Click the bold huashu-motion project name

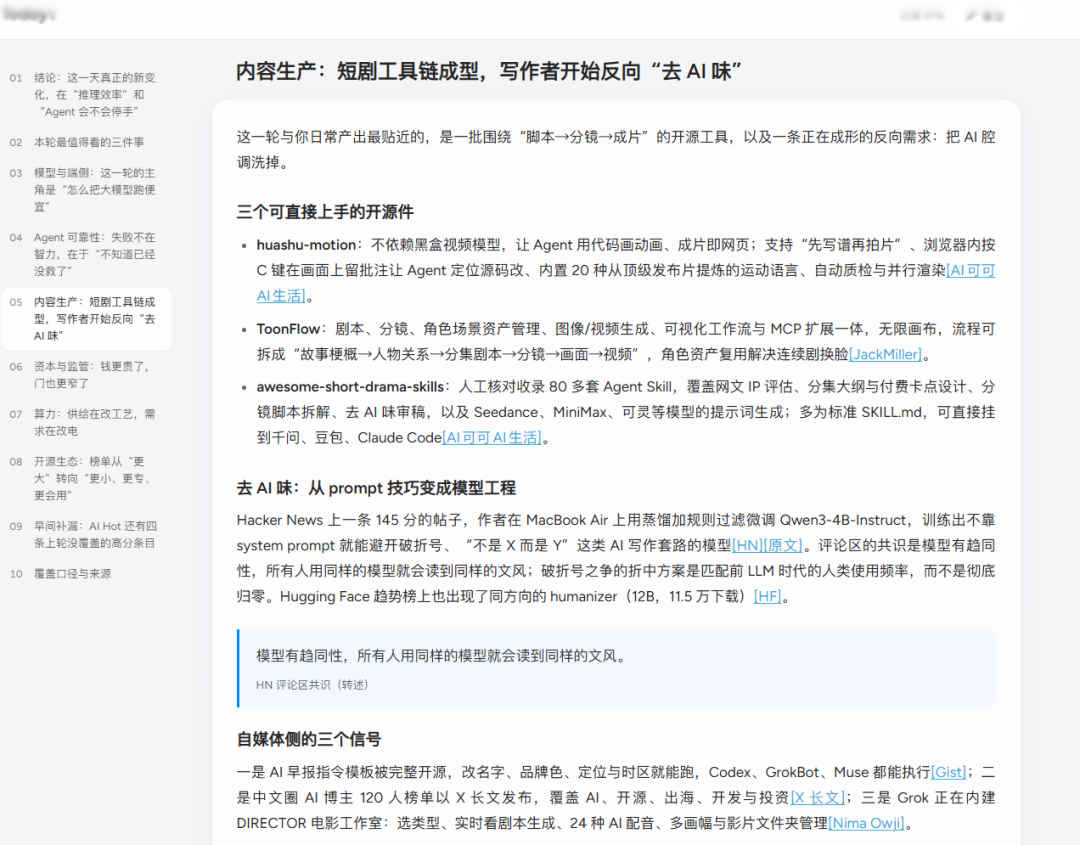coord(306,245)
